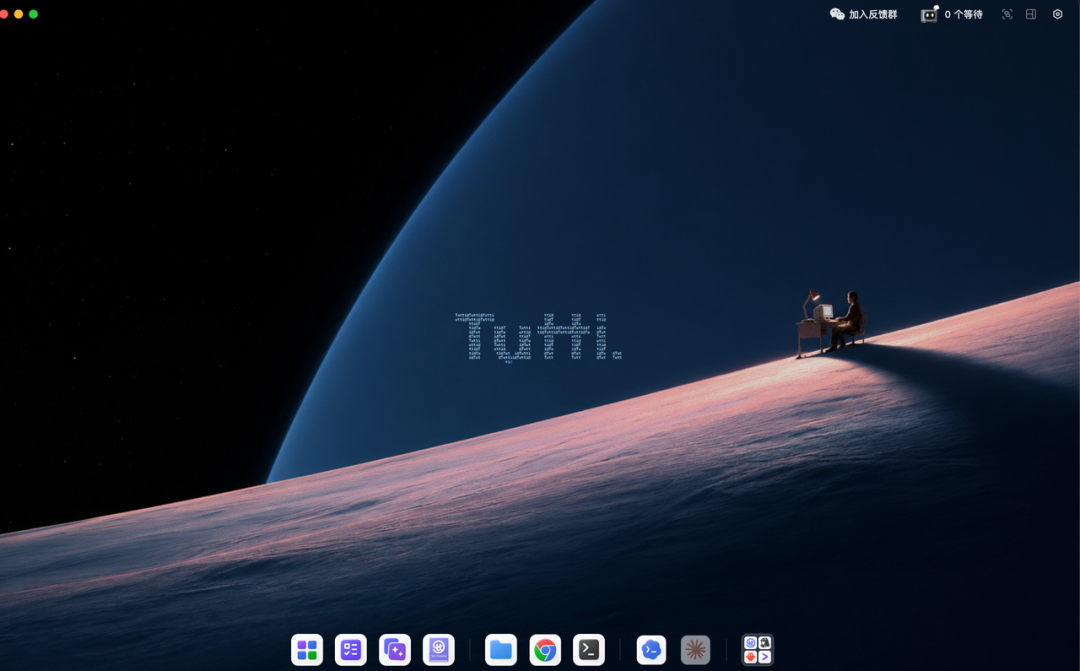Open settings via the hexagon gear icon
The width and height of the screenshot is (1080, 671).
coord(1057,14)
